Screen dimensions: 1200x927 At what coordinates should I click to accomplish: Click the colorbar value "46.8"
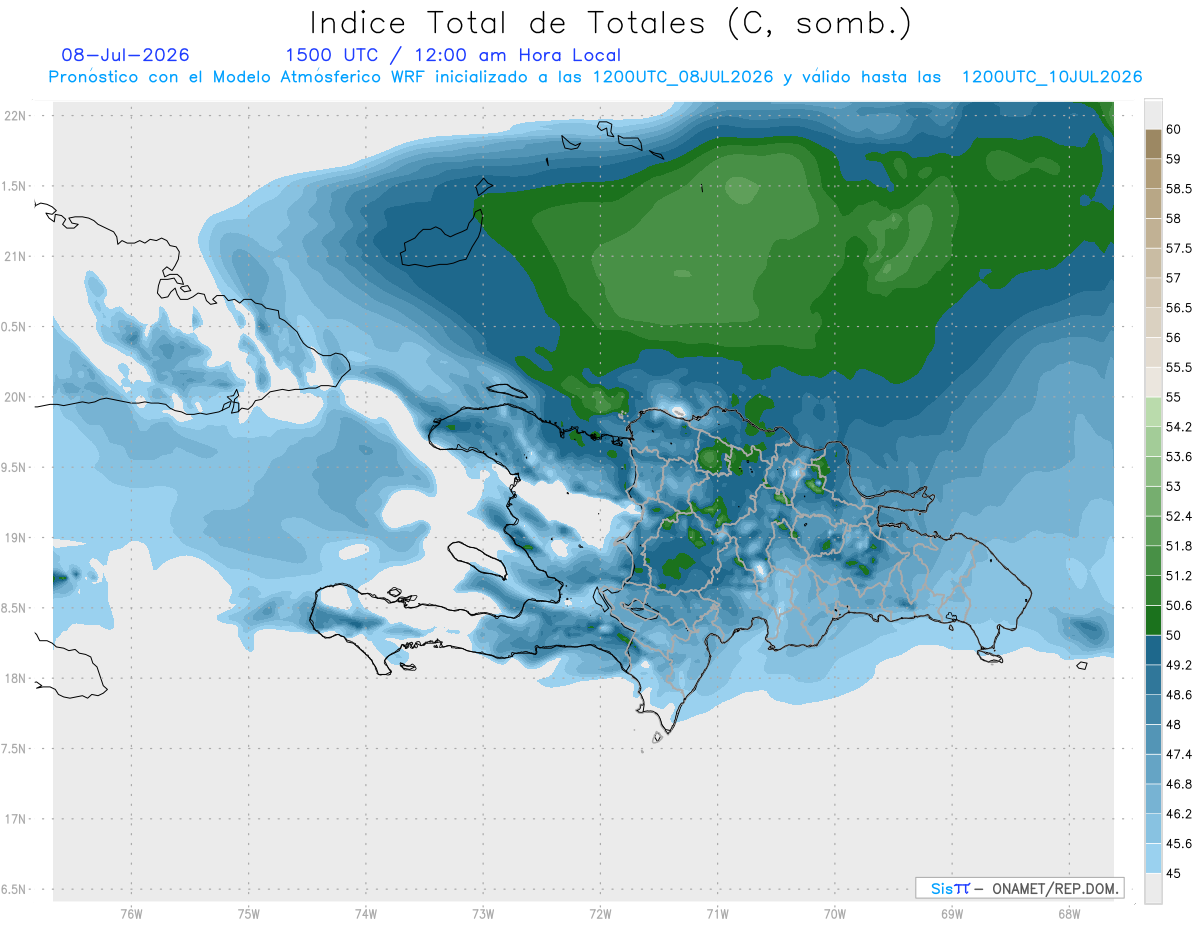pos(1180,785)
